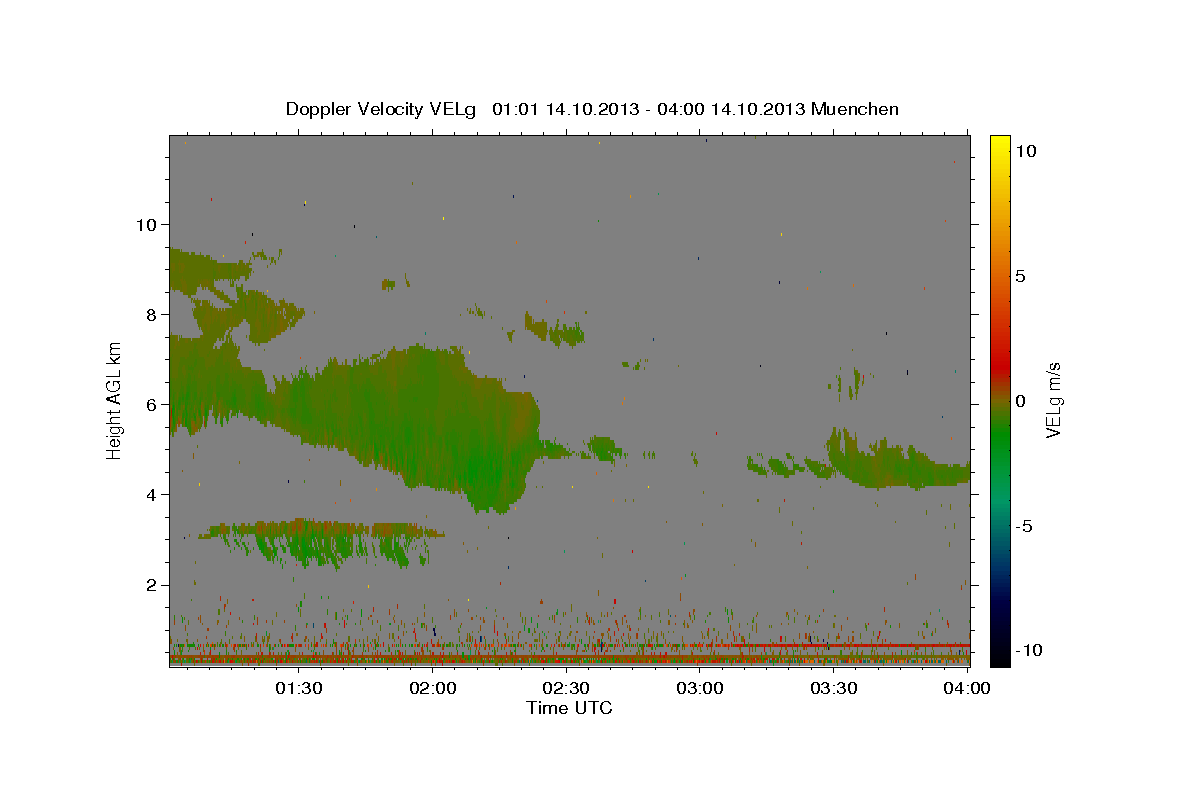Click the height tick label 10
This screenshot has width=1200, height=800.
[147, 224]
